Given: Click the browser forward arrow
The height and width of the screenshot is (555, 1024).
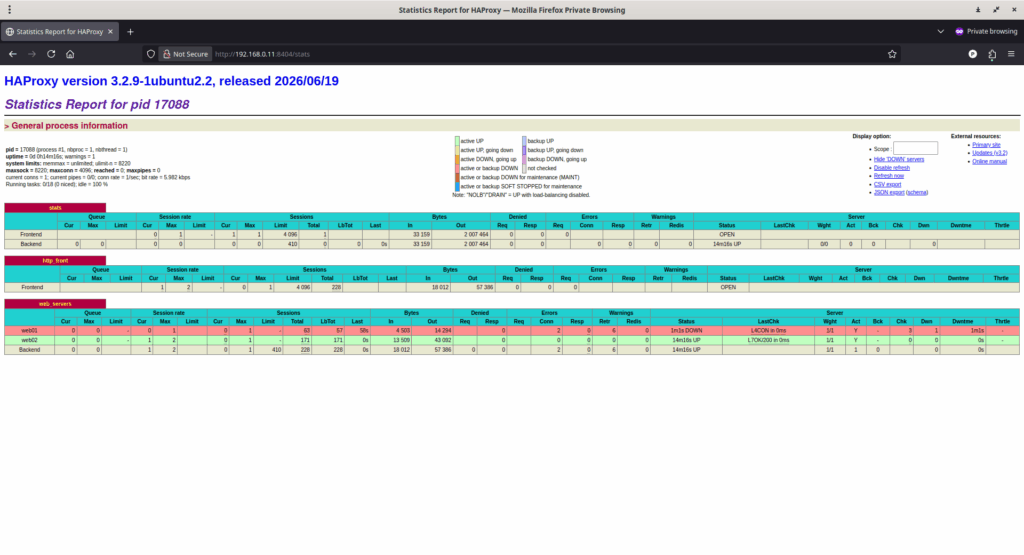Looking at the screenshot, I should tap(32, 54).
